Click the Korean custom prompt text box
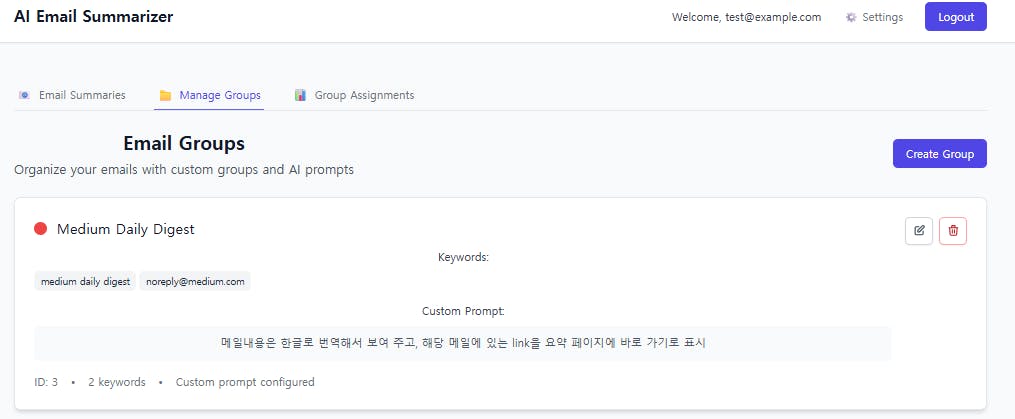Viewport: 1015px width, 419px height. pos(462,343)
